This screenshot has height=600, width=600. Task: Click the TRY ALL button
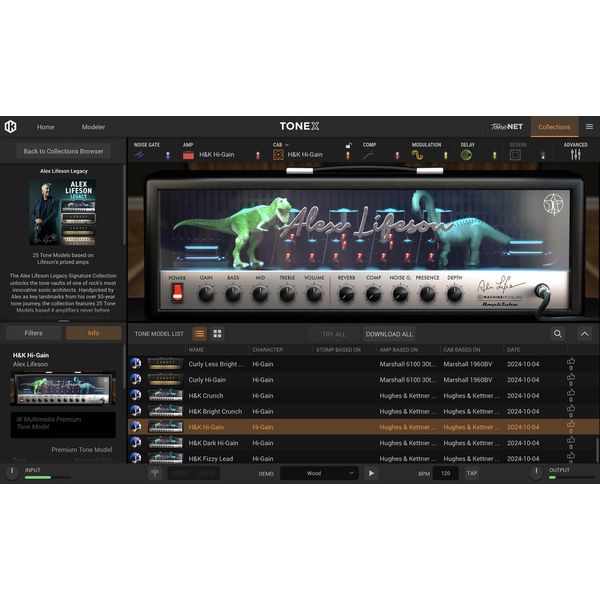tap(334, 334)
